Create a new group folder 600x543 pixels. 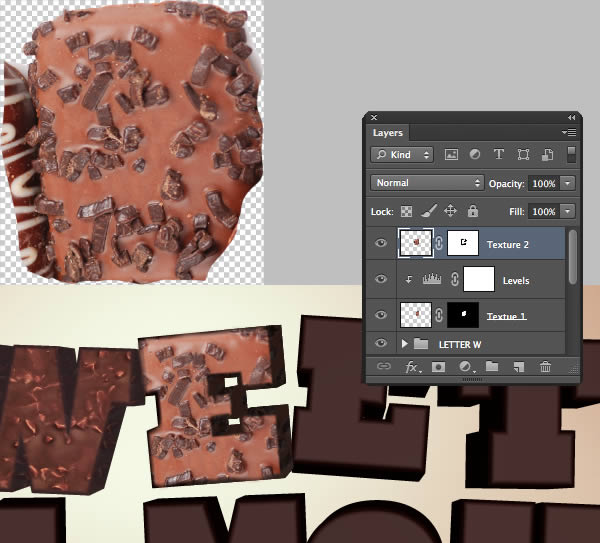492,366
